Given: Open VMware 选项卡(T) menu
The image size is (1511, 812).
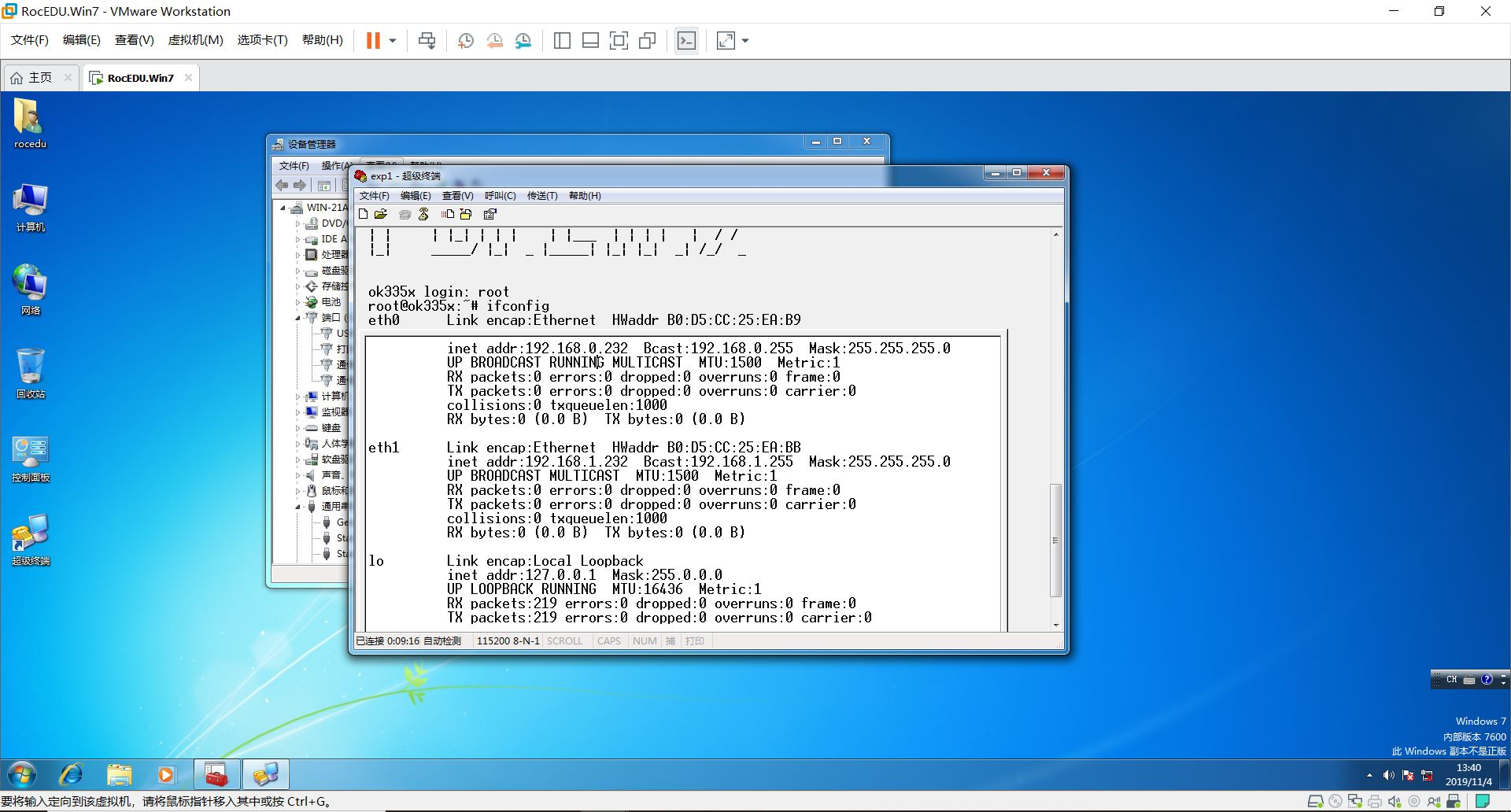Looking at the screenshot, I should 263,40.
